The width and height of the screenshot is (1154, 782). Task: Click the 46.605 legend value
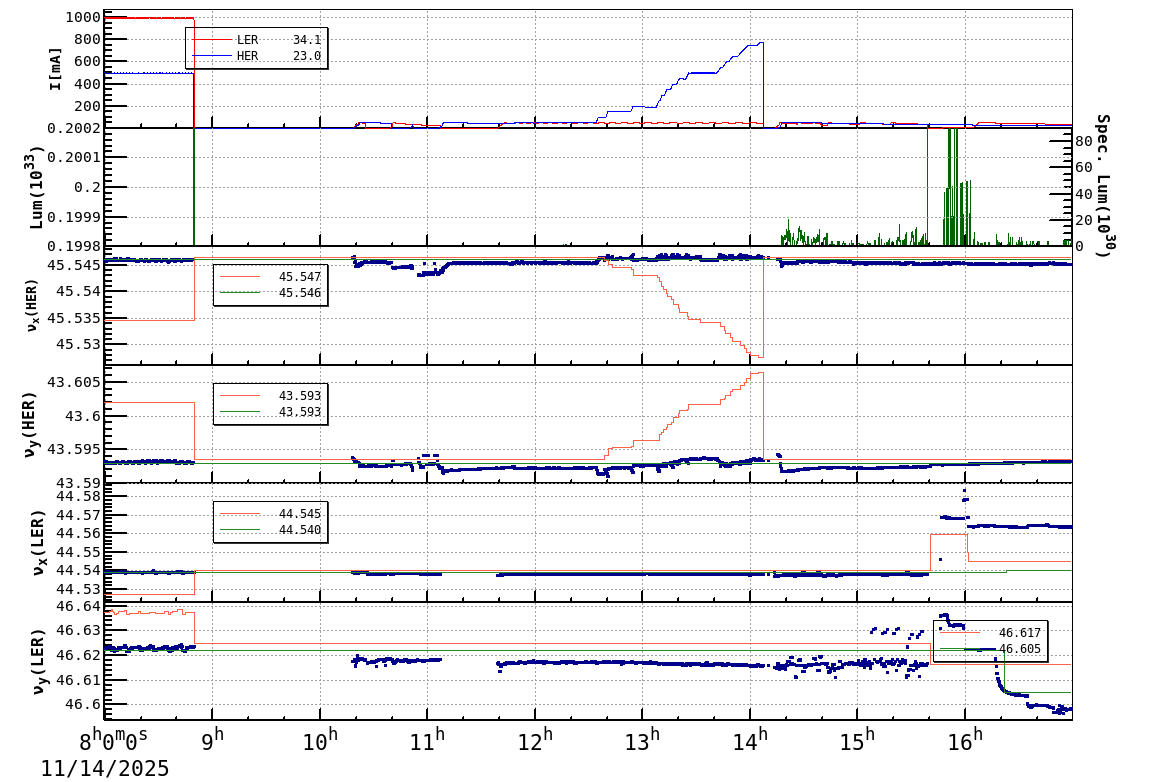[x=1019, y=649]
